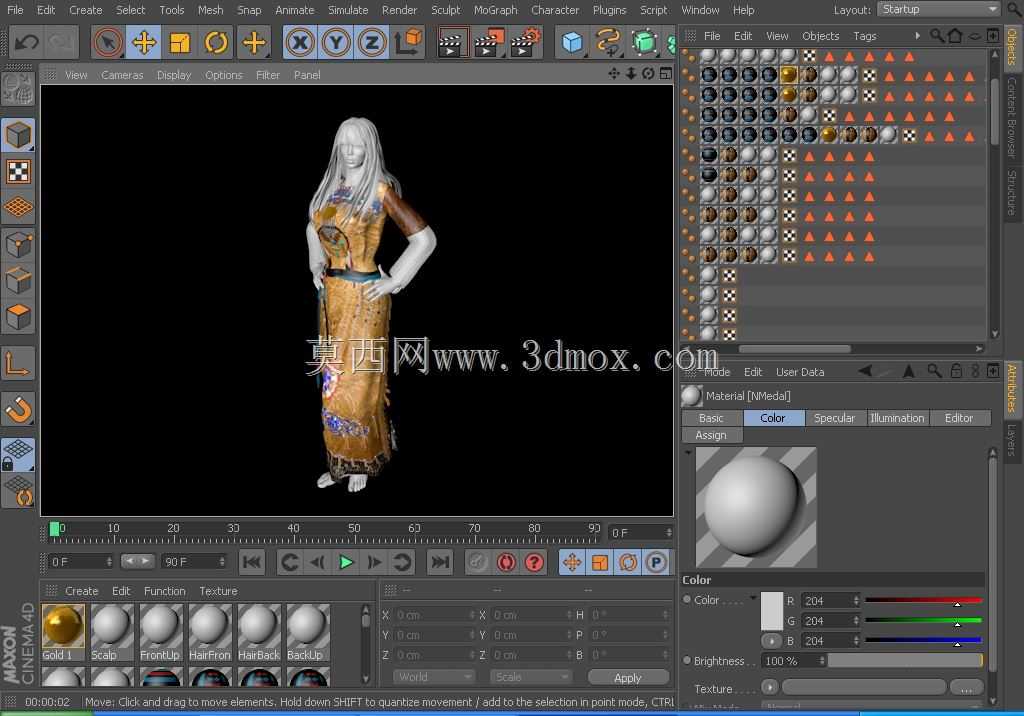The height and width of the screenshot is (716, 1024).
Task: Play the animation forward
Action: [346, 562]
